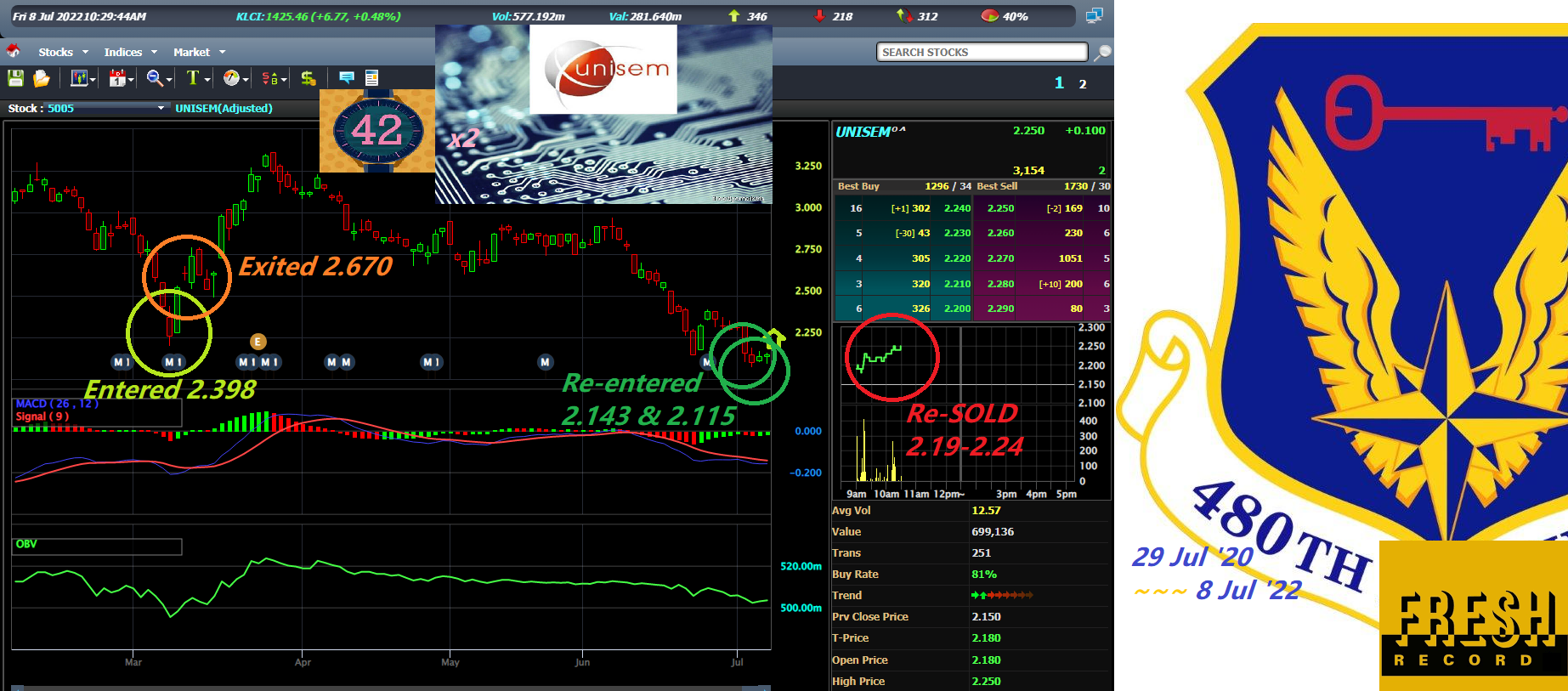
Task: Expand the Stocks menu arrow
Action: [x=85, y=52]
